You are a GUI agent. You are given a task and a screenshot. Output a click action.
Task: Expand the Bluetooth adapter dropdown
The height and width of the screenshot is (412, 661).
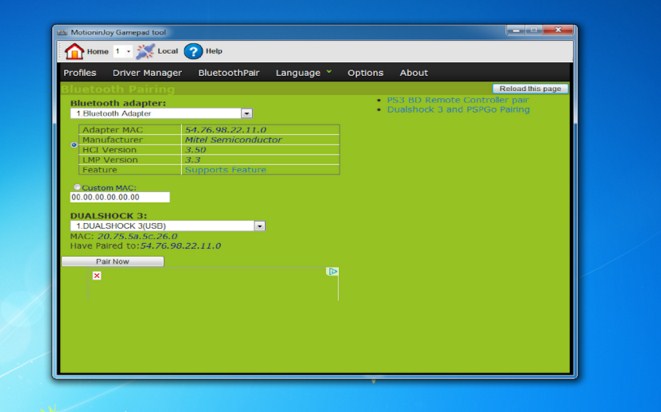click(x=247, y=113)
